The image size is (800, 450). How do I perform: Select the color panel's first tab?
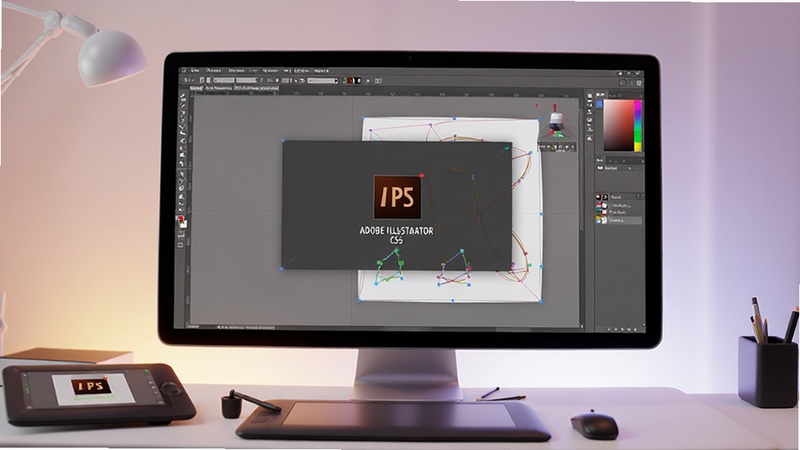[x=601, y=94]
